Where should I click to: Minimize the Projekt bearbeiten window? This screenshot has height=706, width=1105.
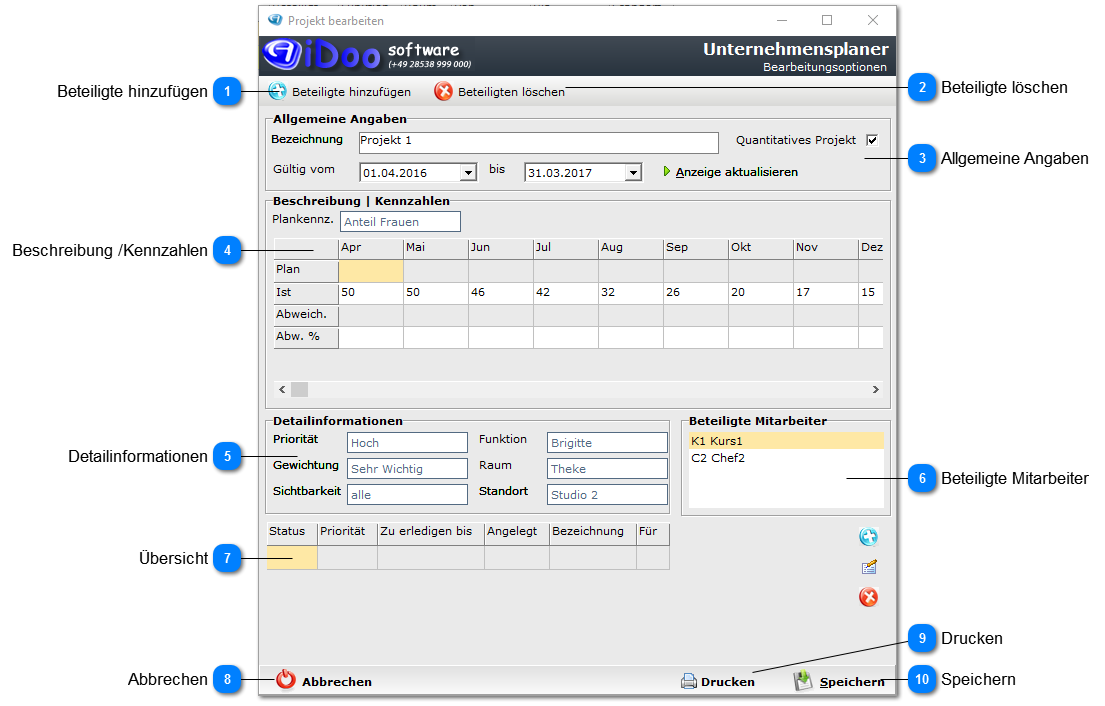pyautogui.click(x=782, y=20)
